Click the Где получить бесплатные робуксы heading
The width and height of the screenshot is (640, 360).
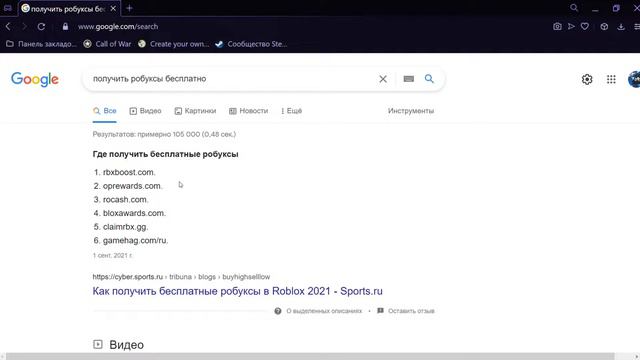point(165,154)
